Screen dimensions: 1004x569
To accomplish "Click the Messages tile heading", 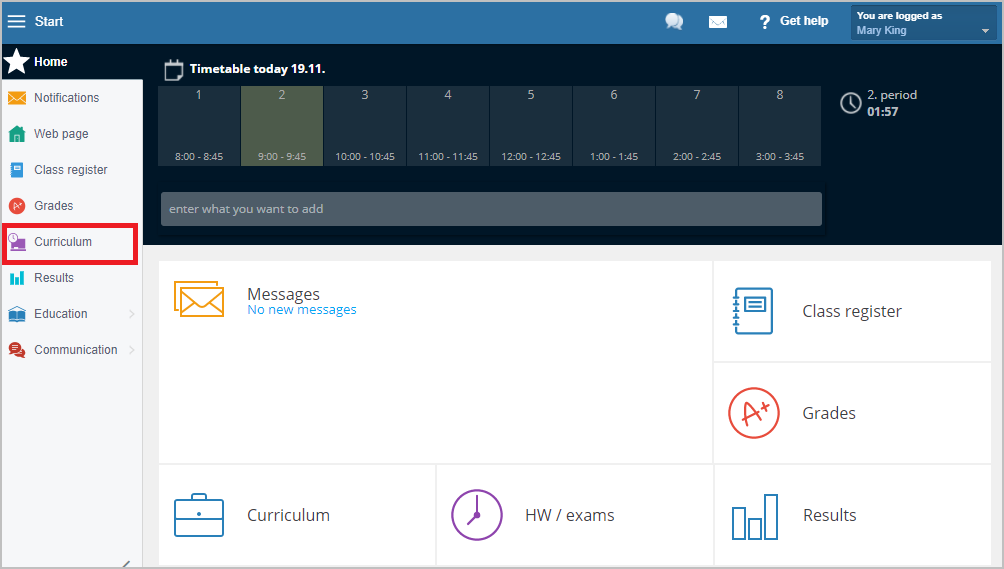I will pos(283,294).
